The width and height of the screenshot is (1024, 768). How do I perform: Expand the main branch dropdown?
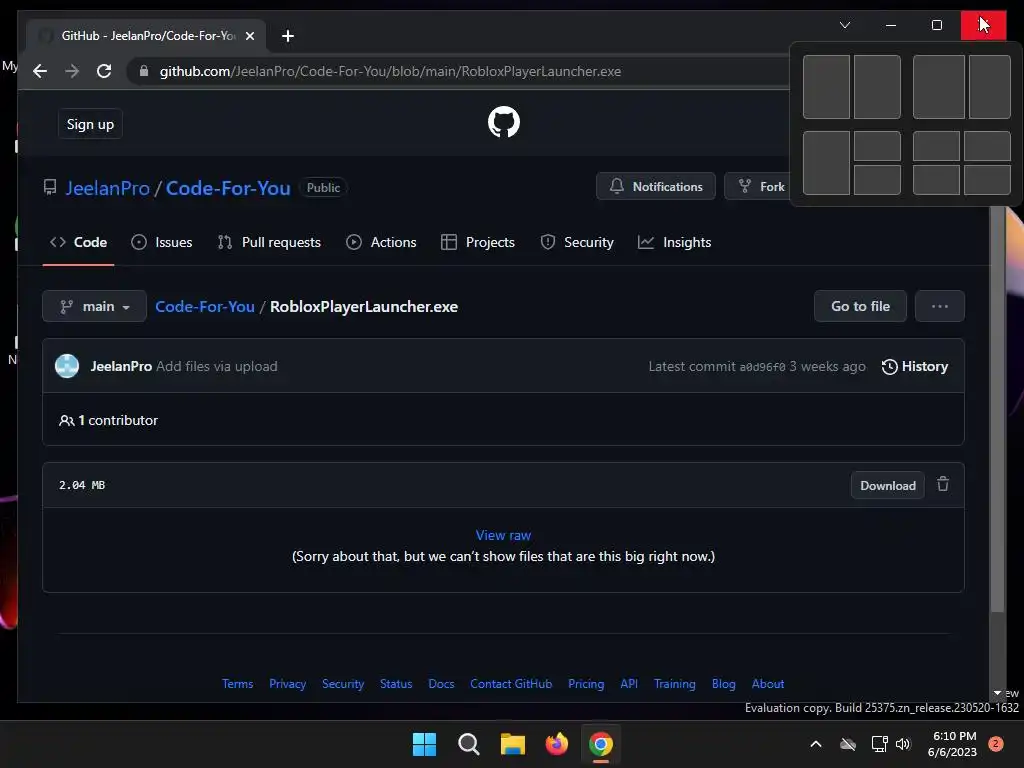pyautogui.click(x=94, y=306)
